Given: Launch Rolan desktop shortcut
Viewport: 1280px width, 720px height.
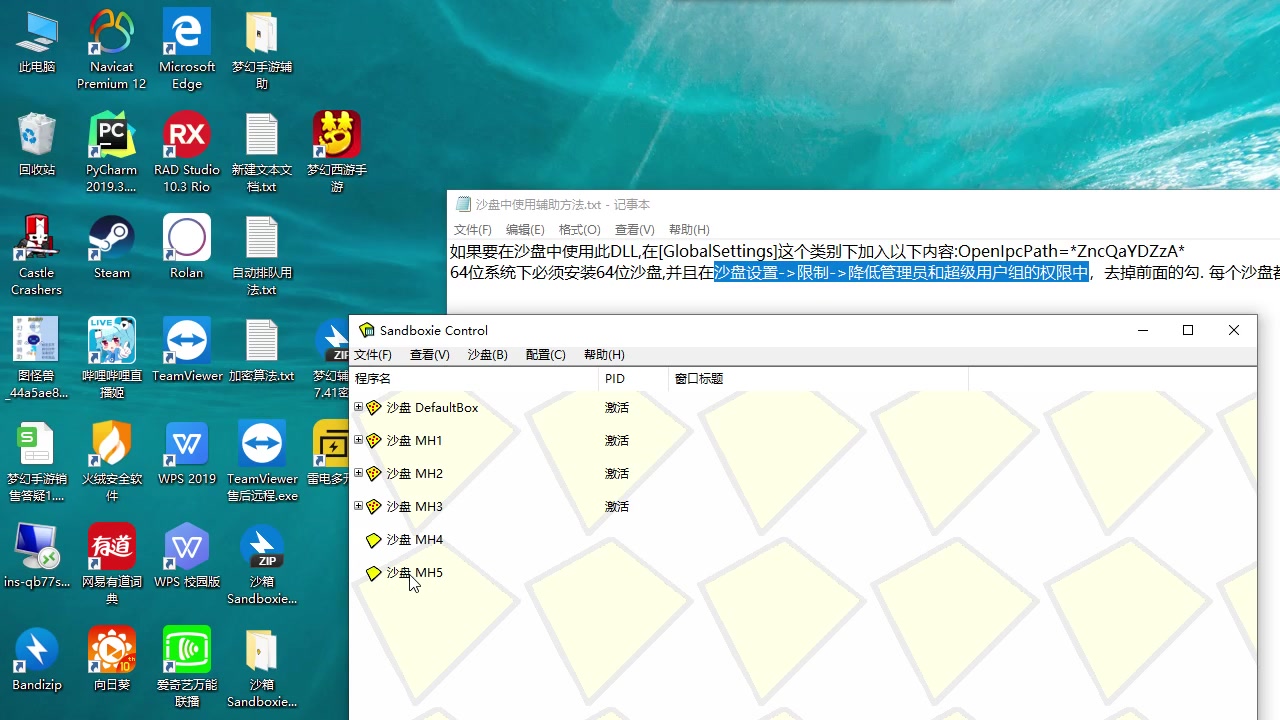Looking at the screenshot, I should (187, 248).
